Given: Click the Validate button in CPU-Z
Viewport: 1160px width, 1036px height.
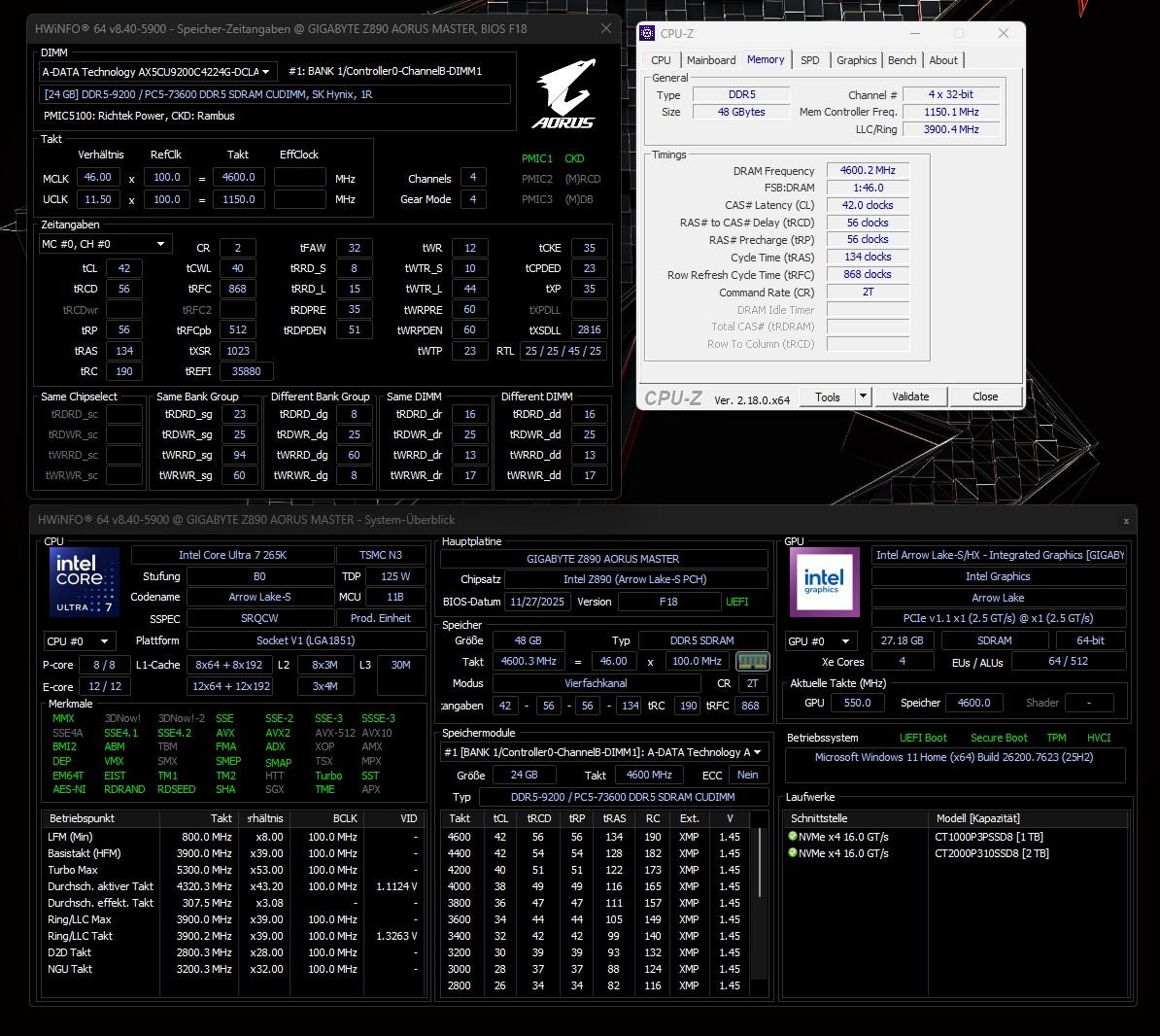Looking at the screenshot, I should tap(910, 397).
